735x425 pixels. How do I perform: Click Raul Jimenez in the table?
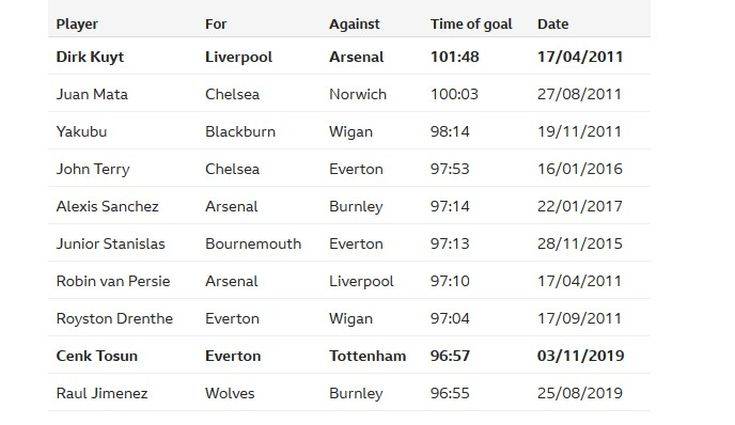click(101, 393)
